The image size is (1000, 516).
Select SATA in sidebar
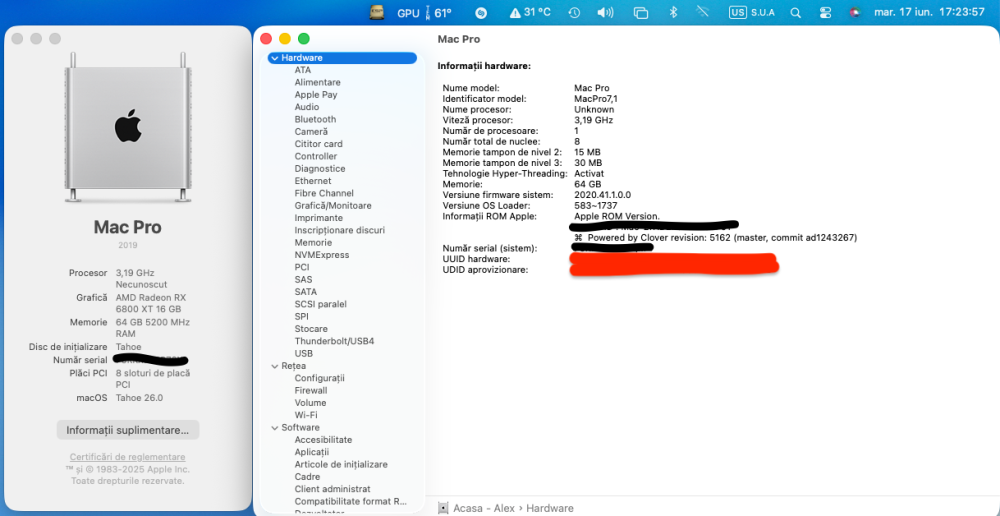click(305, 292)
